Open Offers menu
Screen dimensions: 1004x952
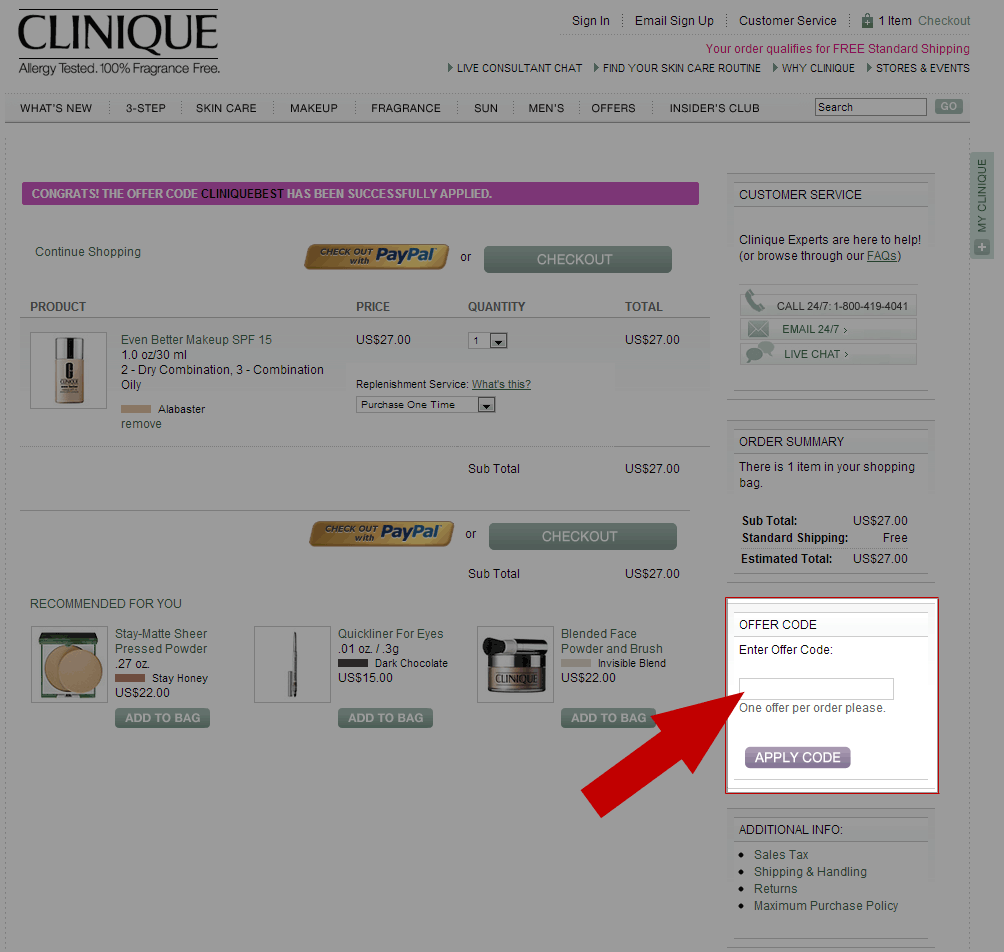613,108
